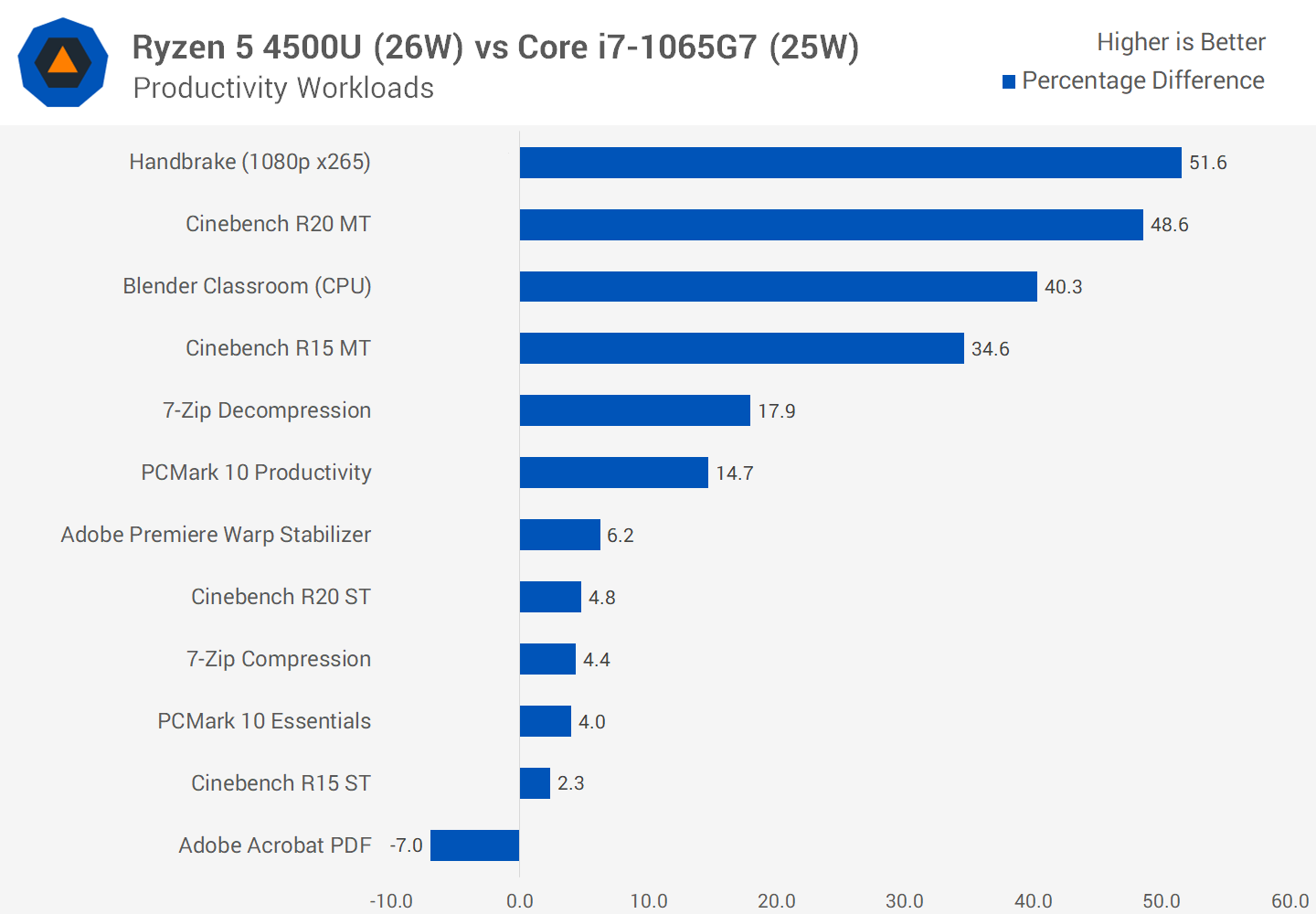
Task: Click the Blender Classroom (CPU) label
Action: pos(247,286)
